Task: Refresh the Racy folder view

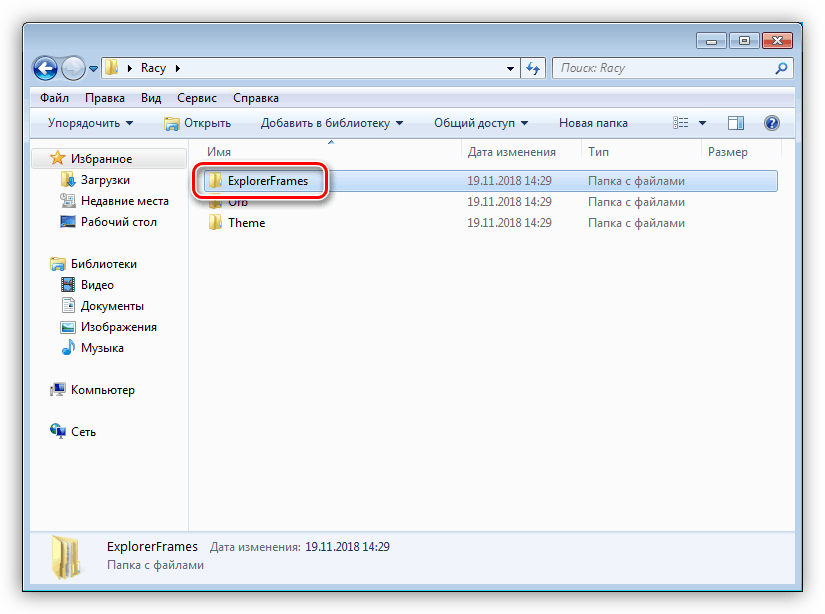Action: (533, 68)
